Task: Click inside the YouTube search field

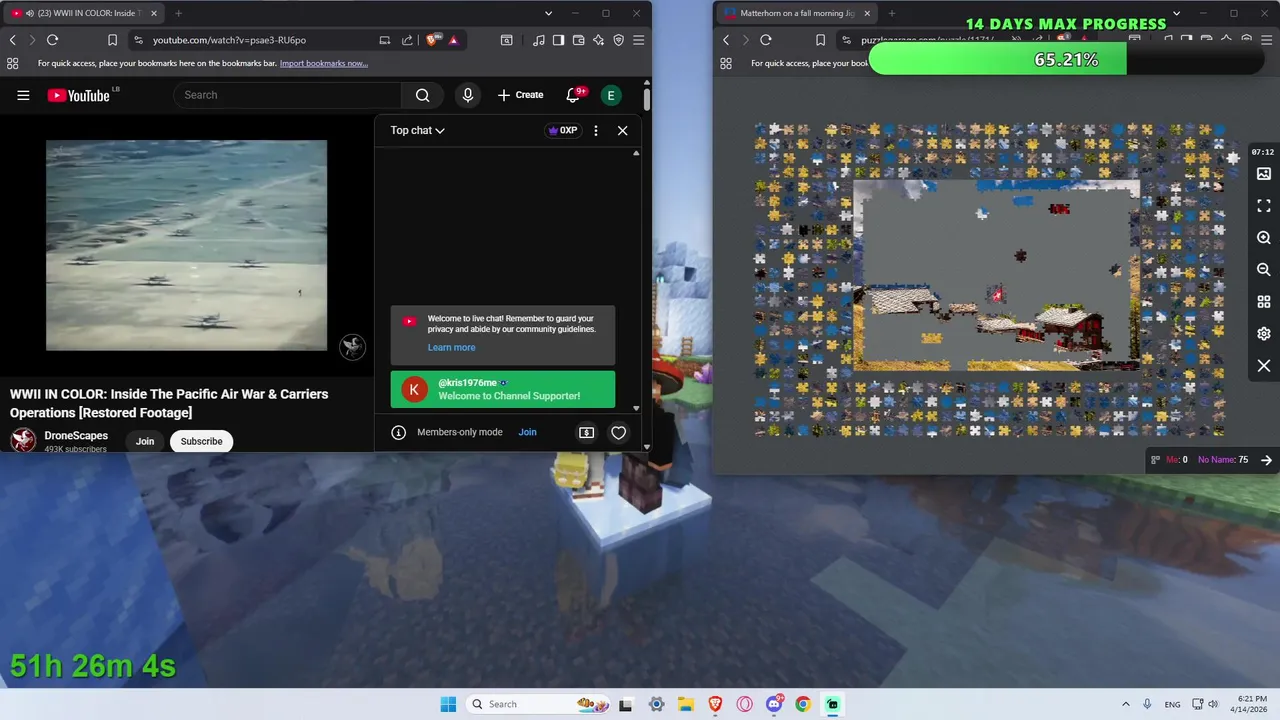Action: click(x=288, y=95)
